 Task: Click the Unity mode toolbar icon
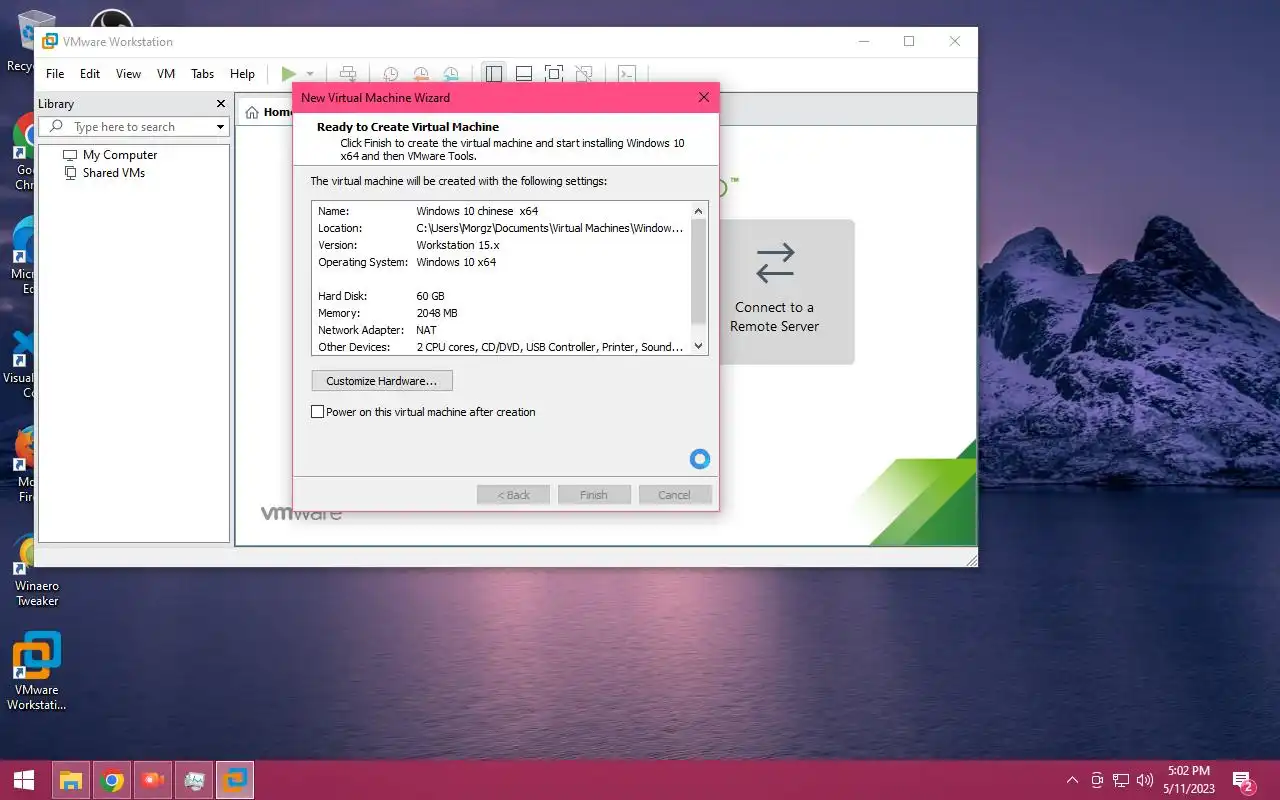pyautogui.click(x=584, y=74)
